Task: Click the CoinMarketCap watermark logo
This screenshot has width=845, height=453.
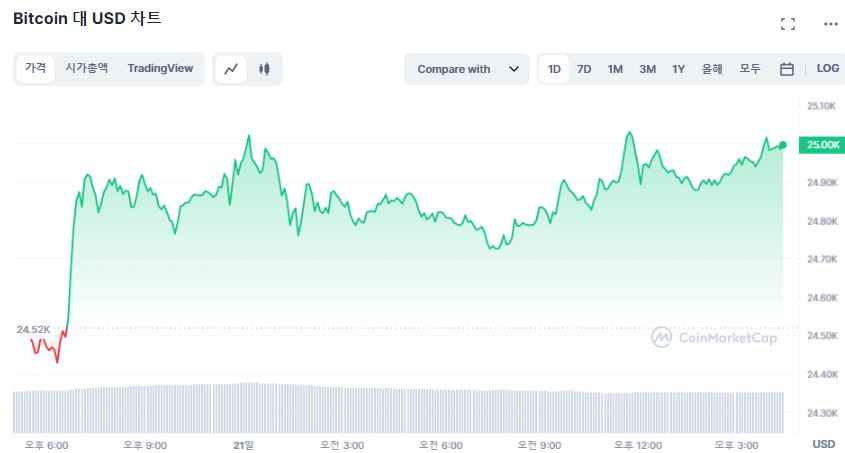Action: click(714, 338)
